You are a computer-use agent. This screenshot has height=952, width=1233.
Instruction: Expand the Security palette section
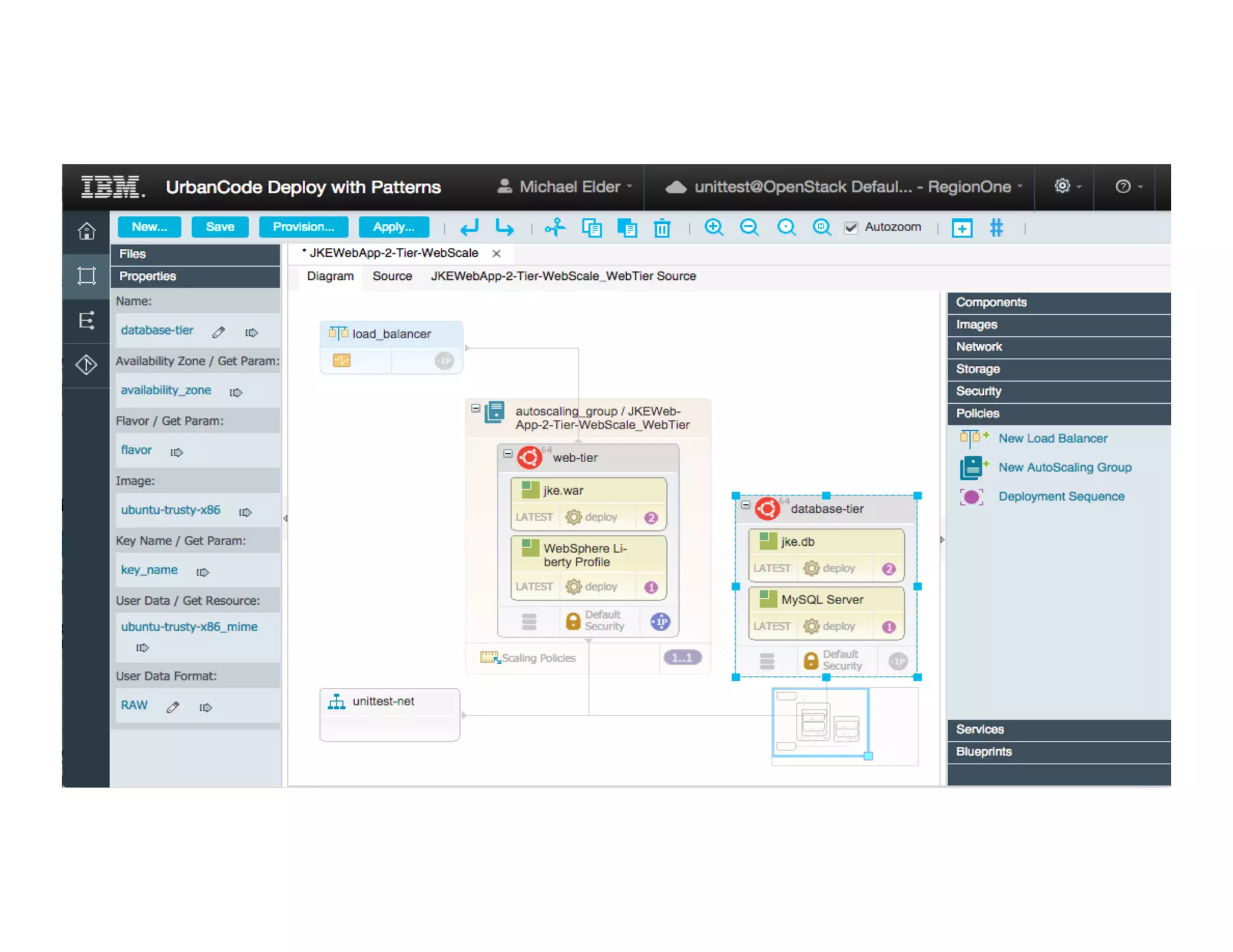click(x=1058, y=391)
